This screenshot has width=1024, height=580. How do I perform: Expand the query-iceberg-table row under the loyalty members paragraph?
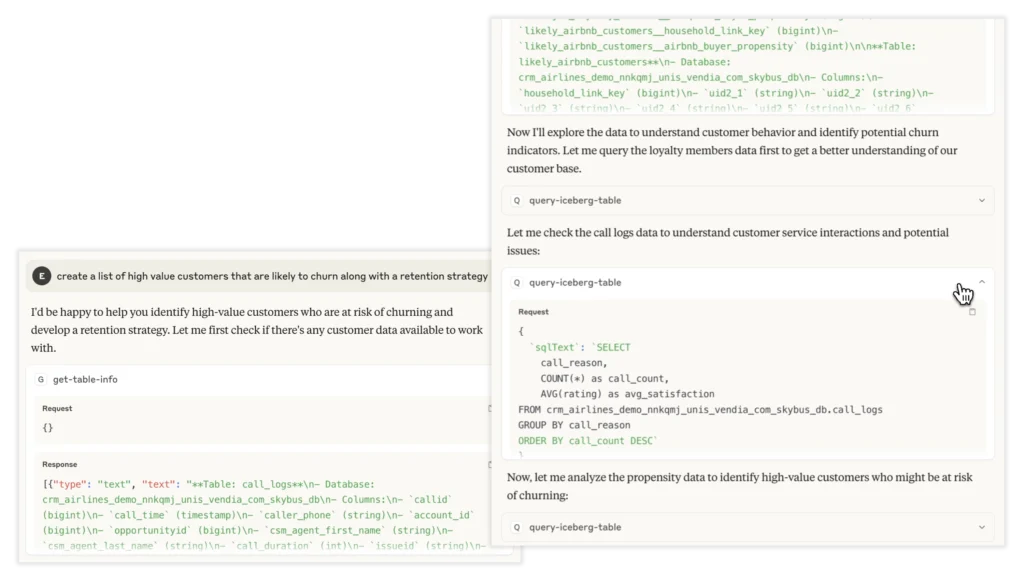click(982, 201)
